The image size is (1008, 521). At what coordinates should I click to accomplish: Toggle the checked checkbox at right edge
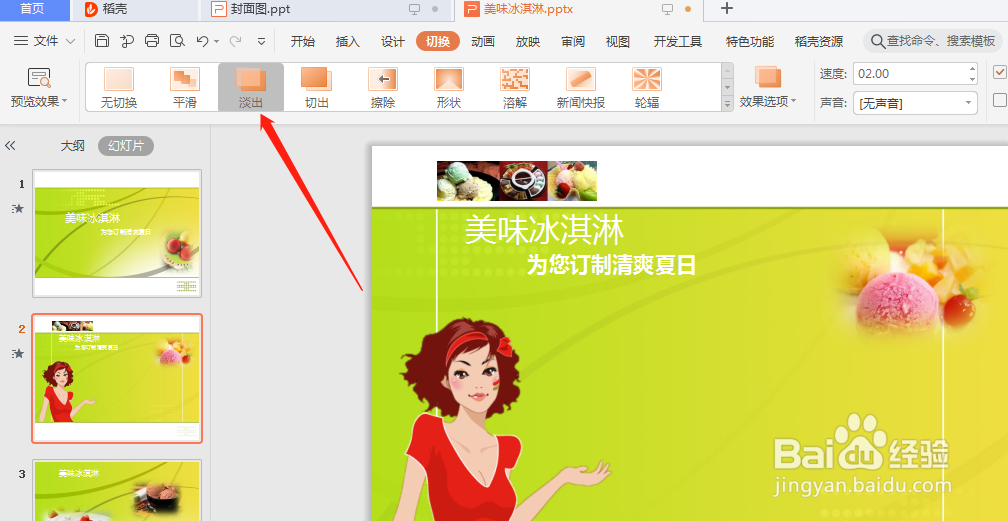tap(1000, 71)
